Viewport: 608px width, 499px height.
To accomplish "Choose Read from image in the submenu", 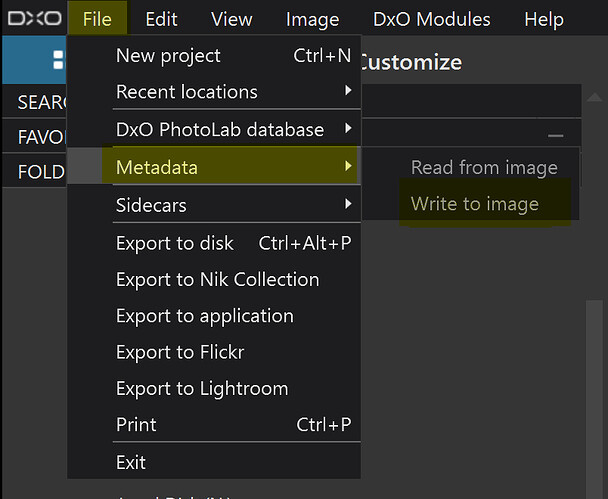I will pyautogui.click(x=484, y=167).
